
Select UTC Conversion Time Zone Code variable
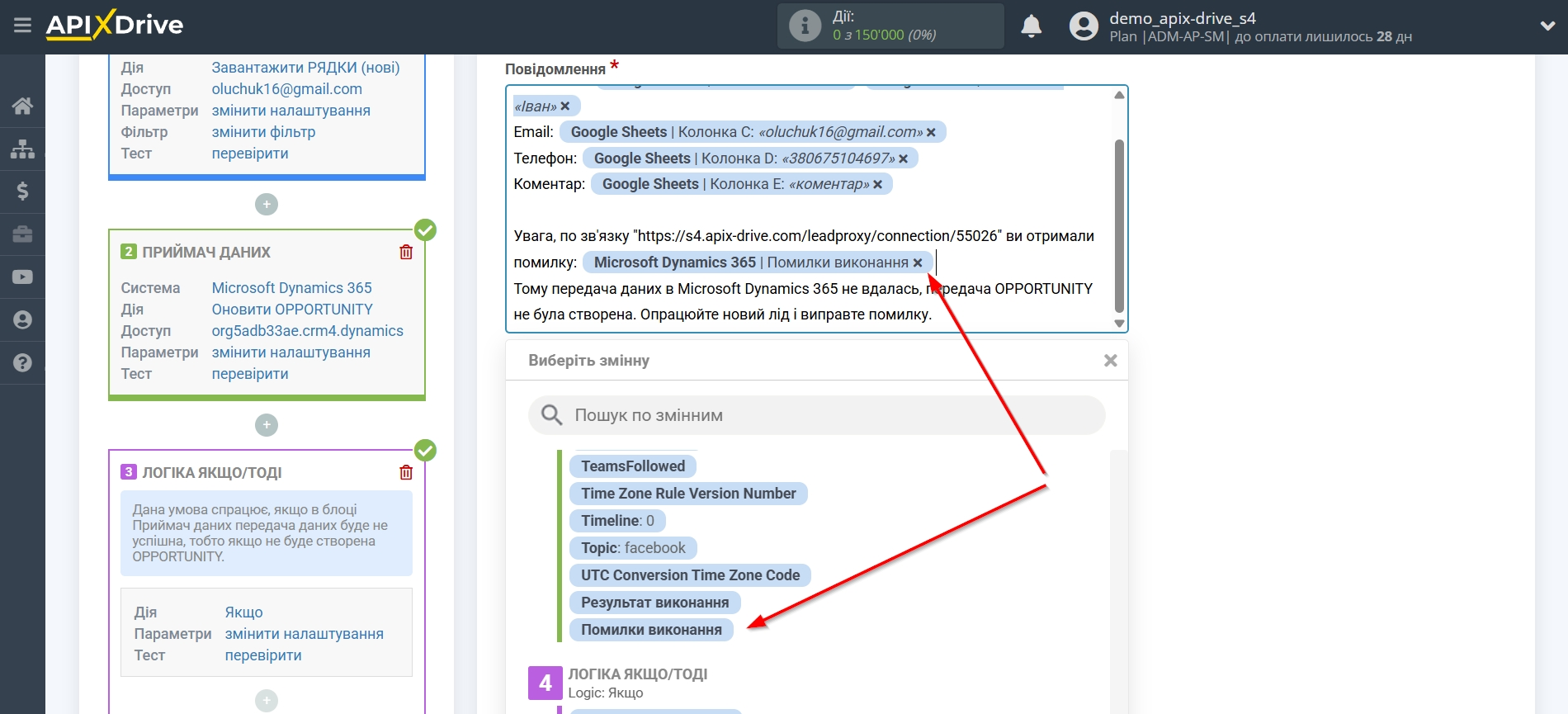pos(690,575)
